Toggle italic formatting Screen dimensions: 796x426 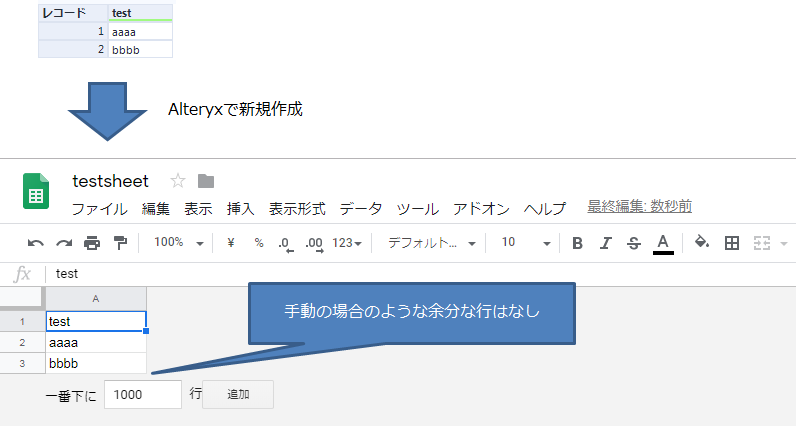point(605,243)
